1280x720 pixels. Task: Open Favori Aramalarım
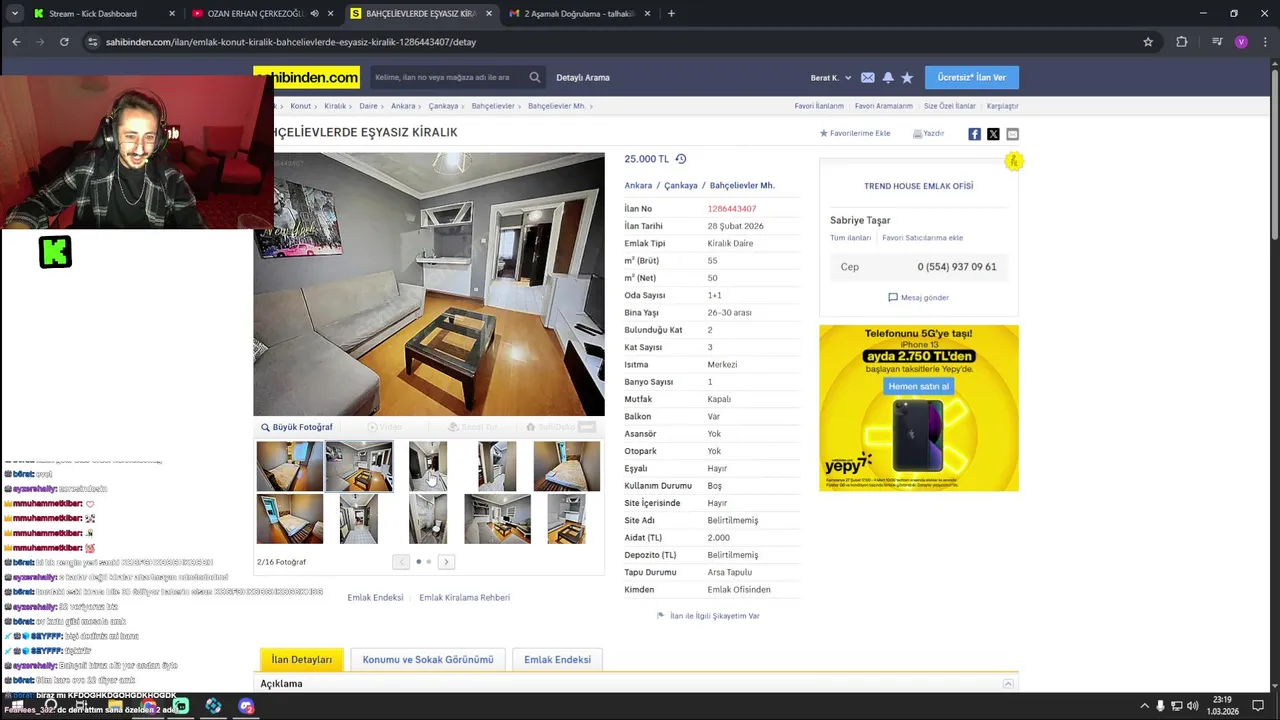884,106
